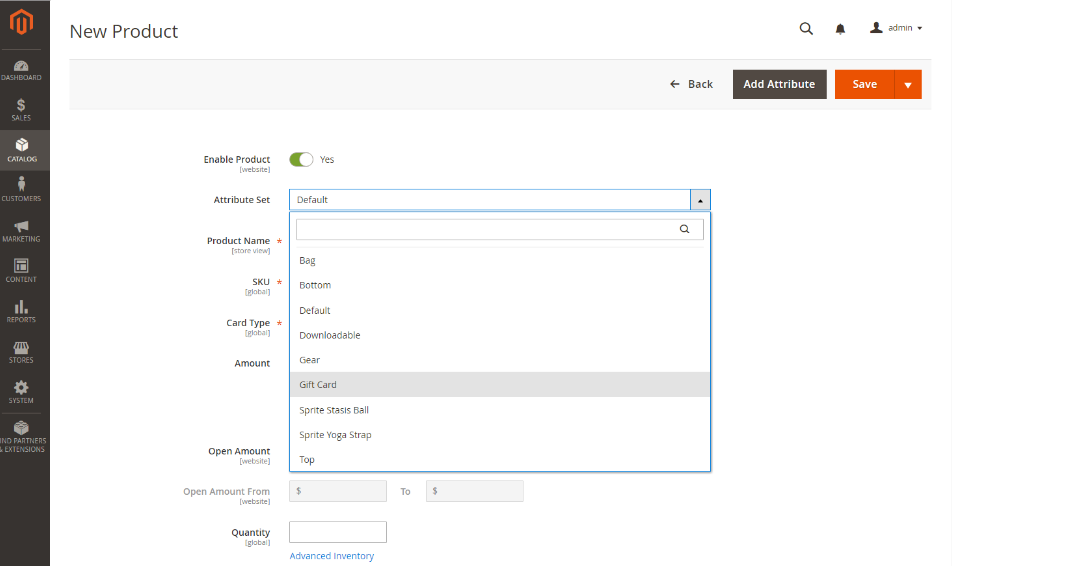Screen dimensions: 1080x566
Task: Open the admin account dropdown
Action: coord(895,28)
